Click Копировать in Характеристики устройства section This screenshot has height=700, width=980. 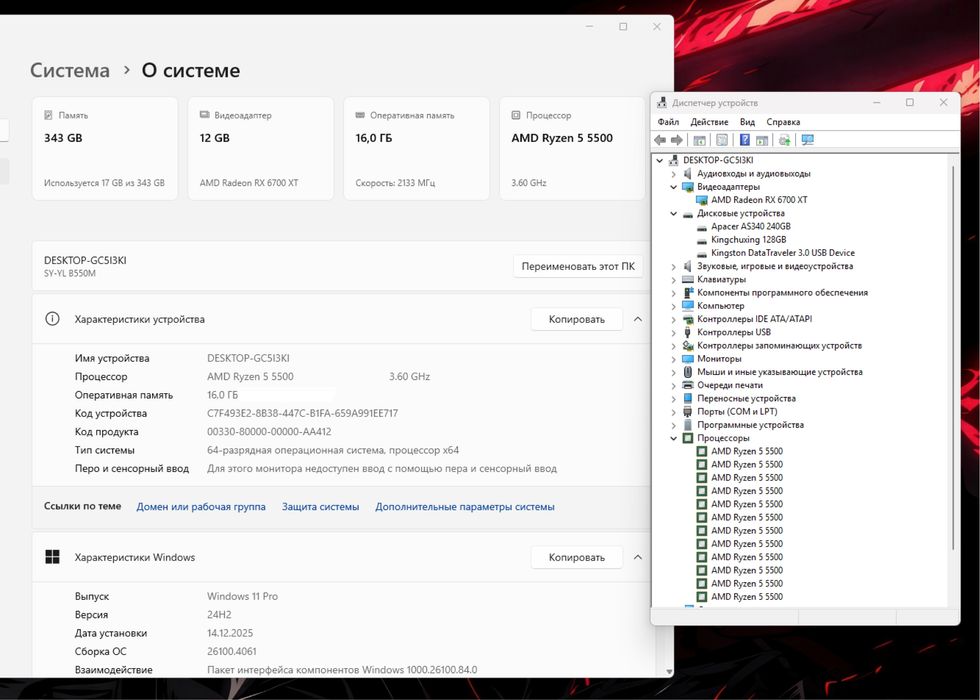pyautogui.click(x=576, y=319)
